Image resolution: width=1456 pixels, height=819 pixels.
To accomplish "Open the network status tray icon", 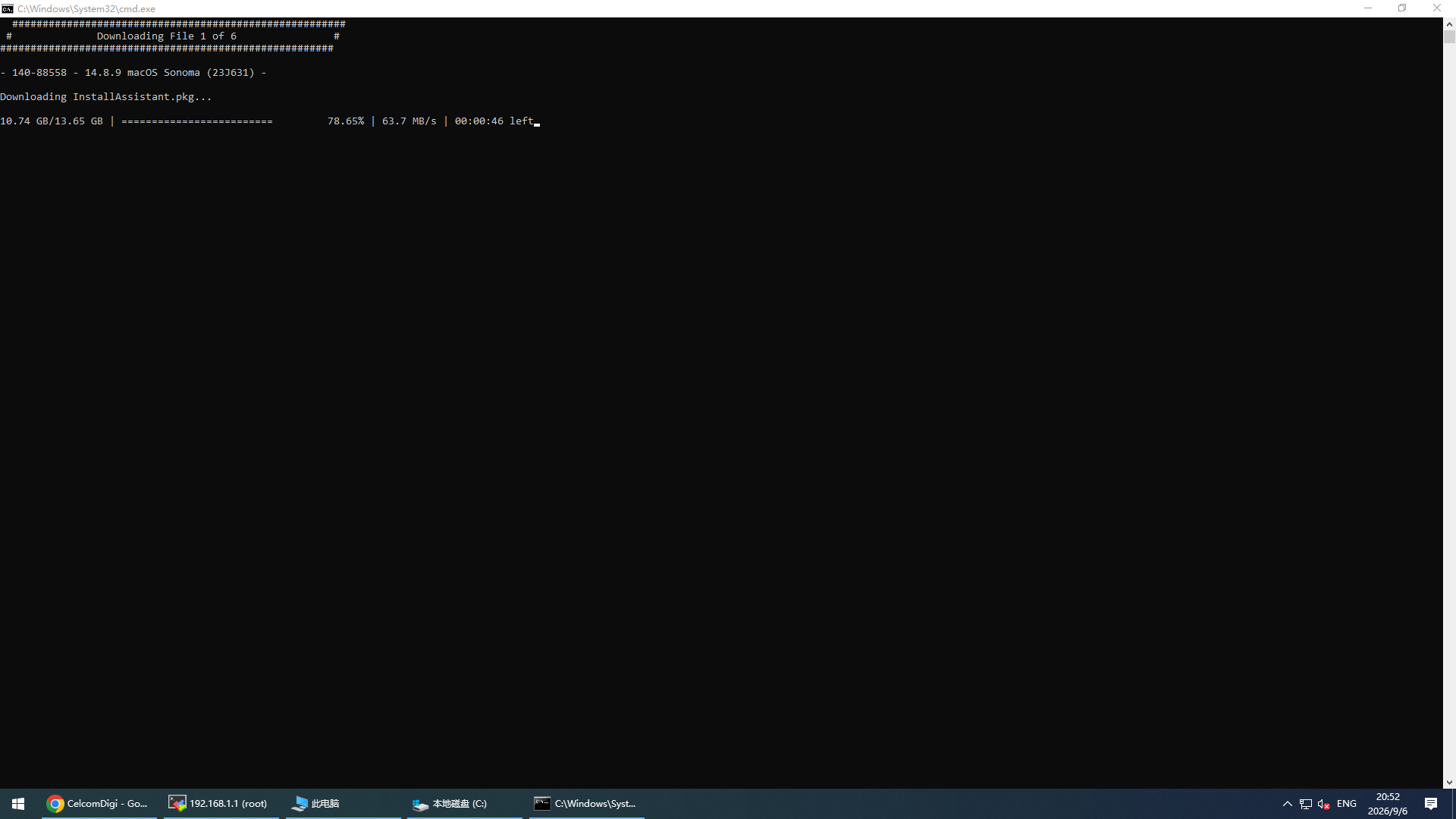I will pos(1306,804).
